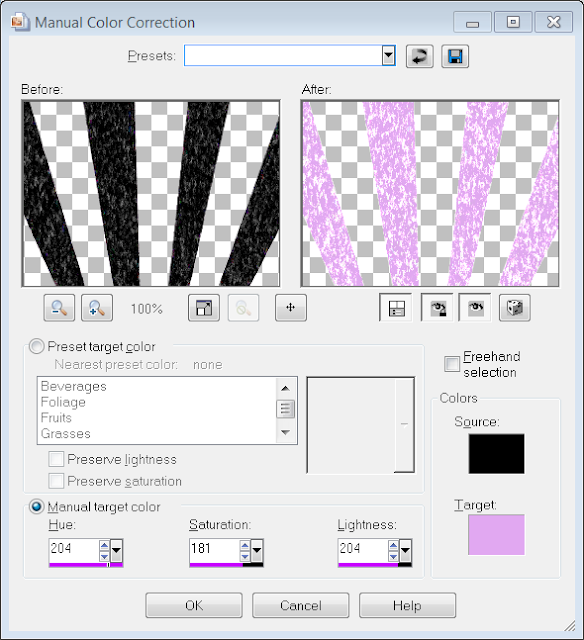Click the Hue value field showing 204
Image resolution: width=584 pixels, height=640 pixels.
coord(74,549)
